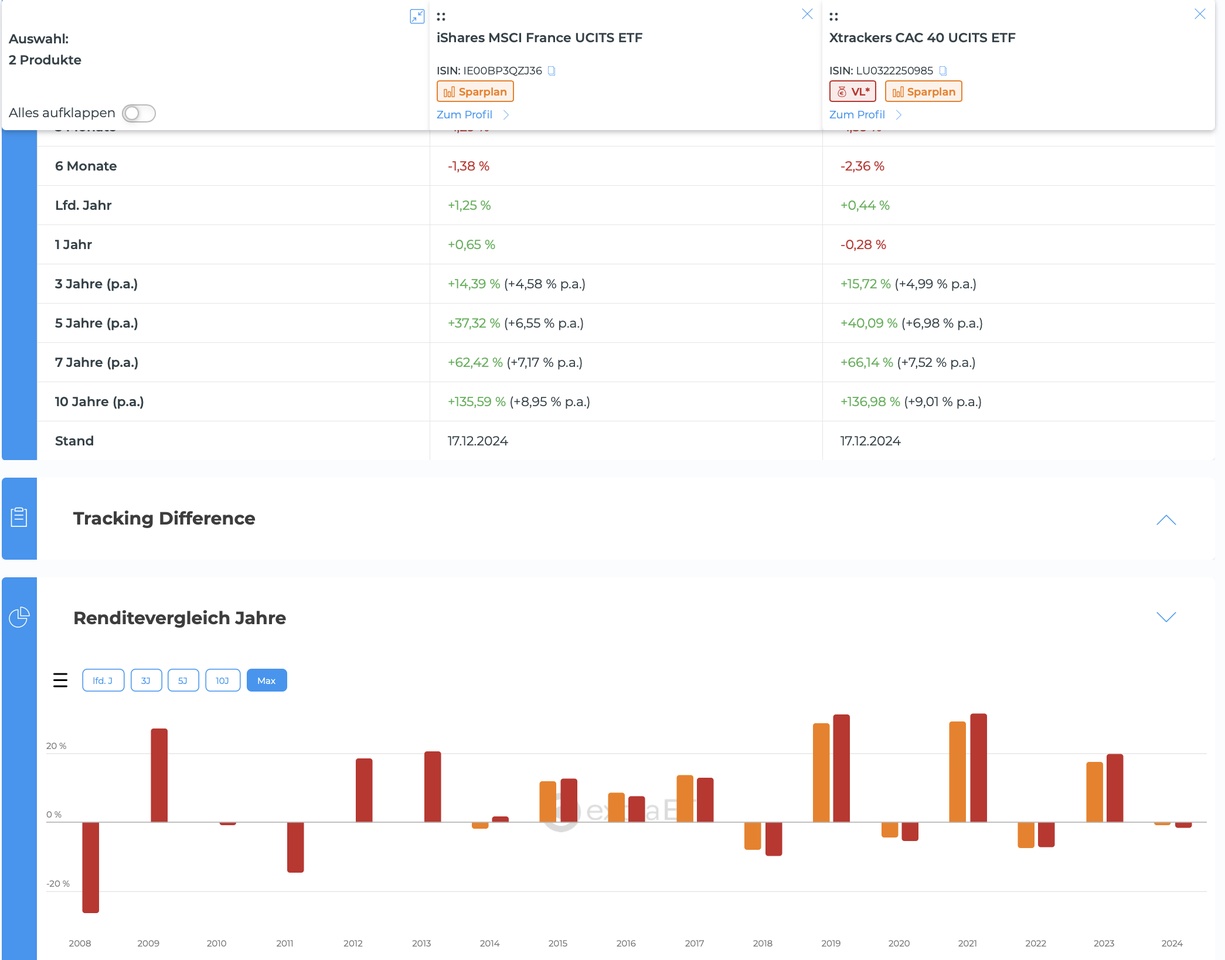Copy the ISIN IE00BP3QZJ36
Viewport: 1225px width, 960px height.
coord(552,71)
